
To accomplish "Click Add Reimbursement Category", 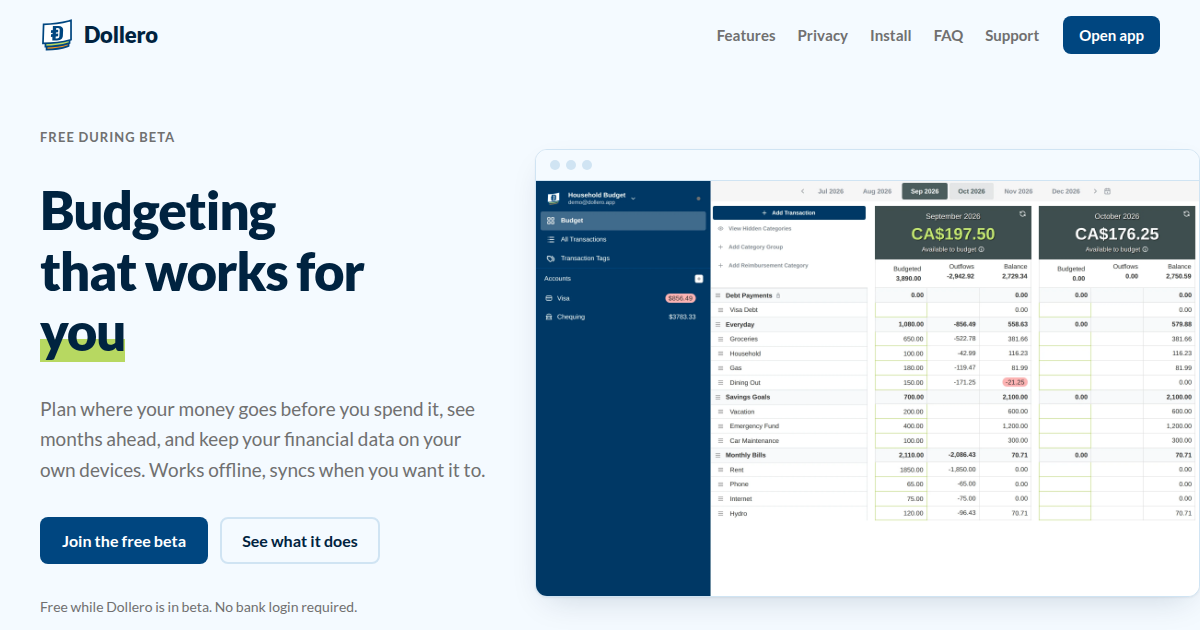I will click(x=763, y=266).
